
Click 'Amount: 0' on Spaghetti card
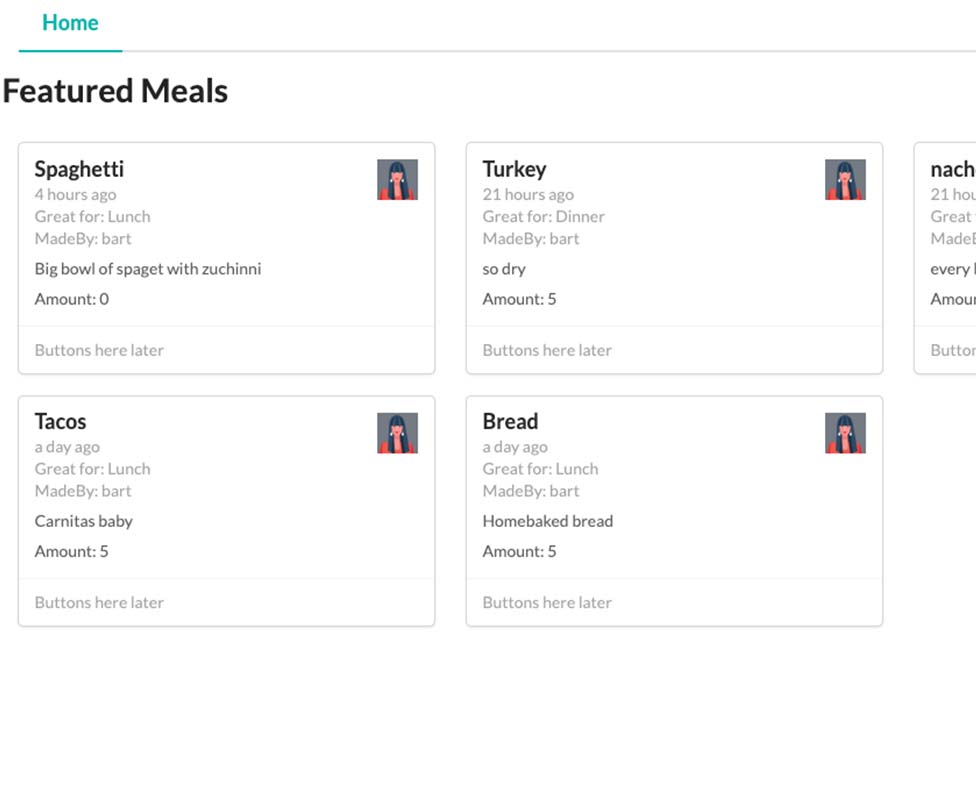pos(72,299)
